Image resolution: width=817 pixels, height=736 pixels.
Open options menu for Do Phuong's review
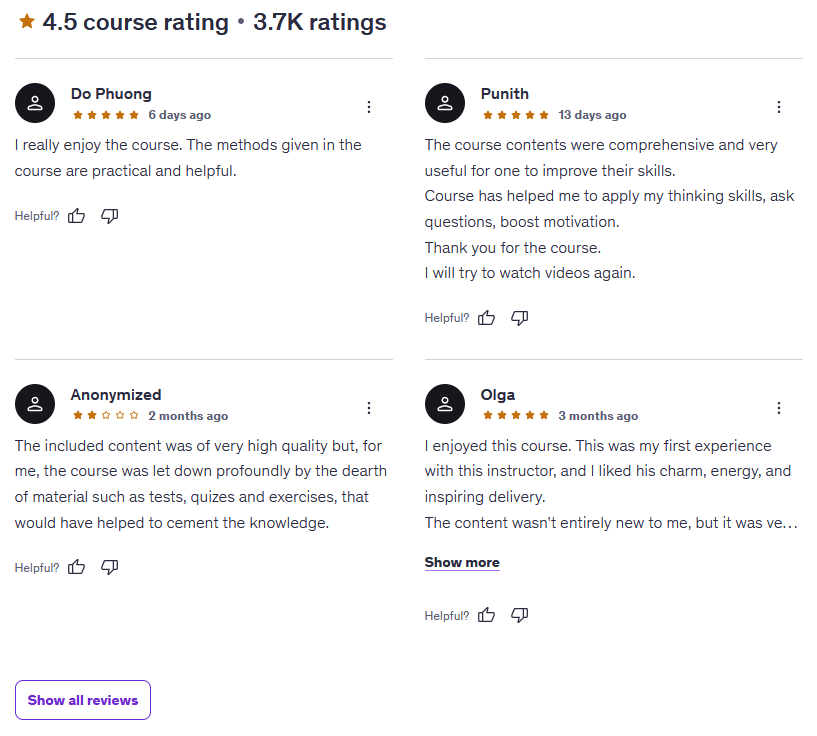369,107
